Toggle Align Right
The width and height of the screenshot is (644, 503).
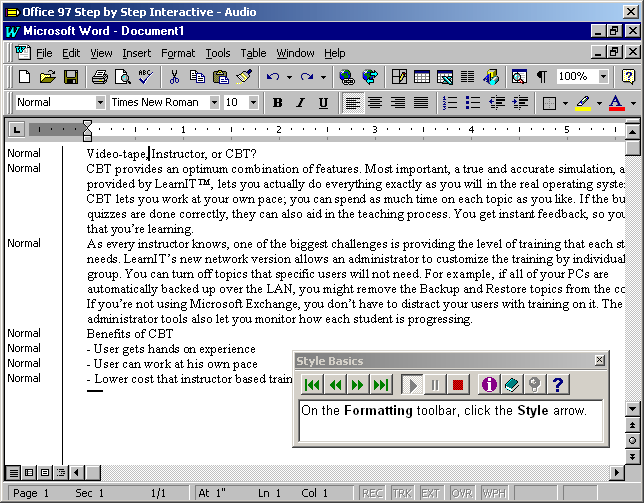coord(398,102)
